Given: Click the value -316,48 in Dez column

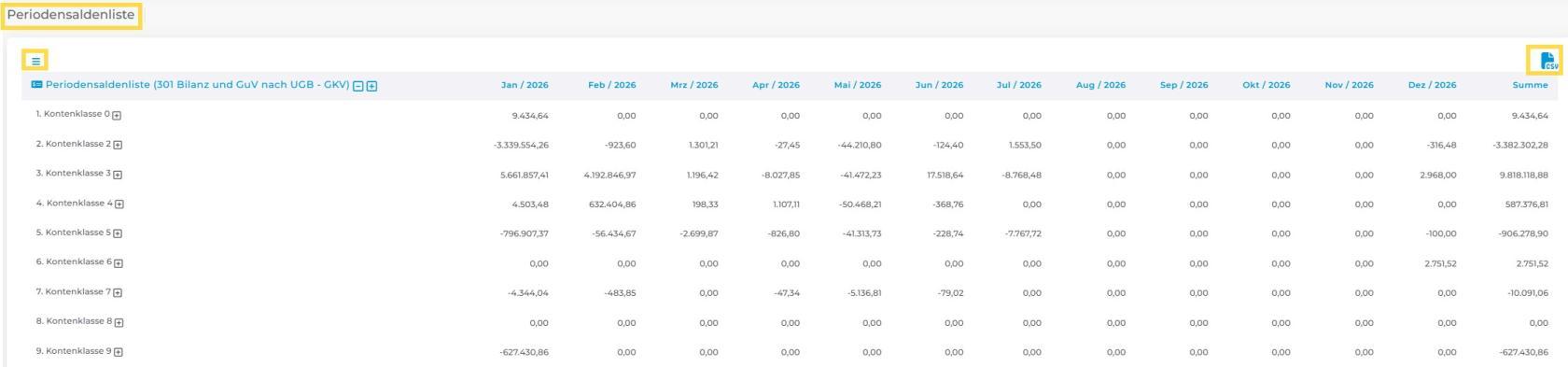Looking at the screenshot, I should tap(1441, 146).
